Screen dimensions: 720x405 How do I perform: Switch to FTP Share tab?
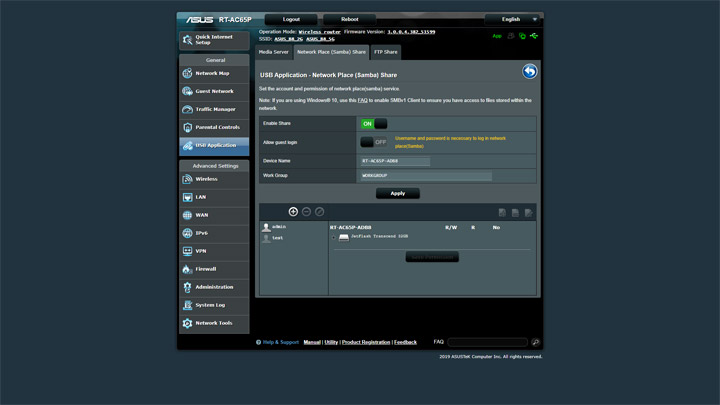click(386, 52)
